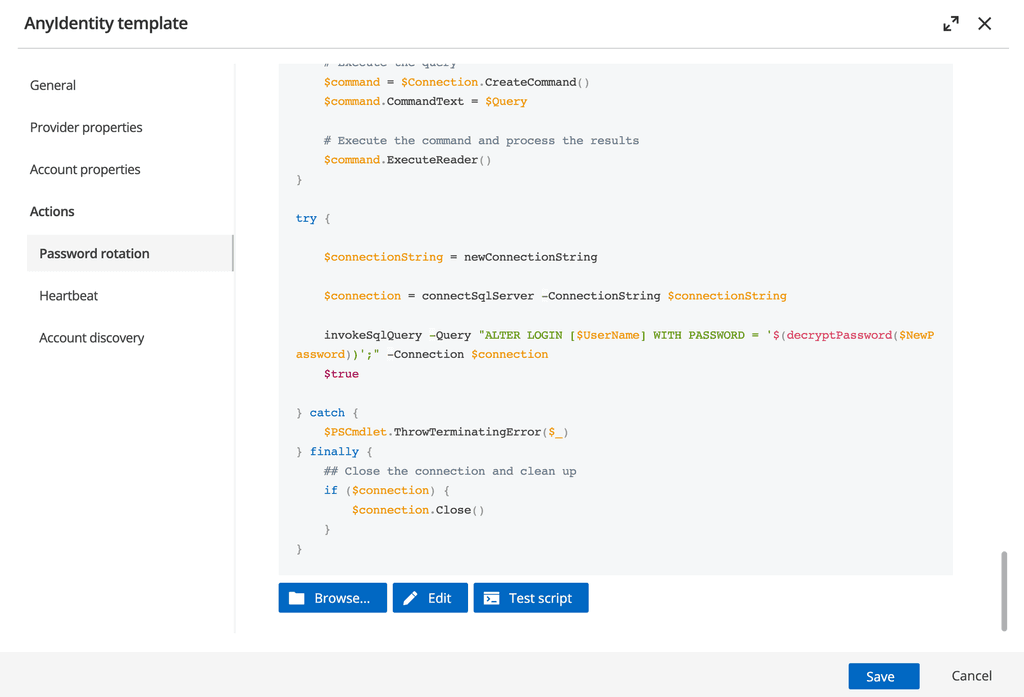This screenshot has width=1024, height=697.
Task: Cancel the template editing
Action: pos(971,676)
